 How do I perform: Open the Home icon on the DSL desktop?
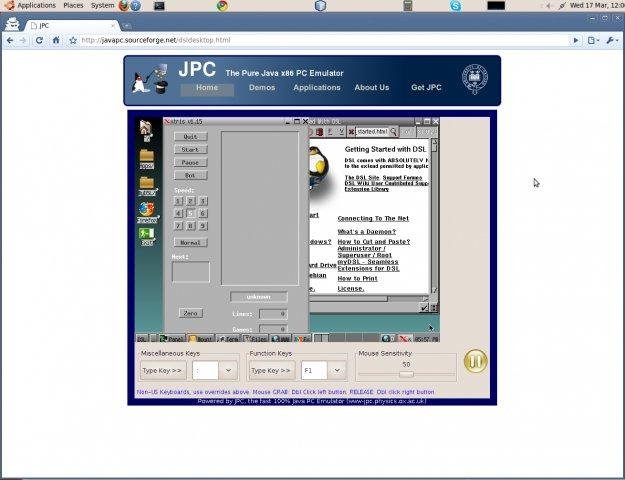pyautogui.click(x=146, y=131)
